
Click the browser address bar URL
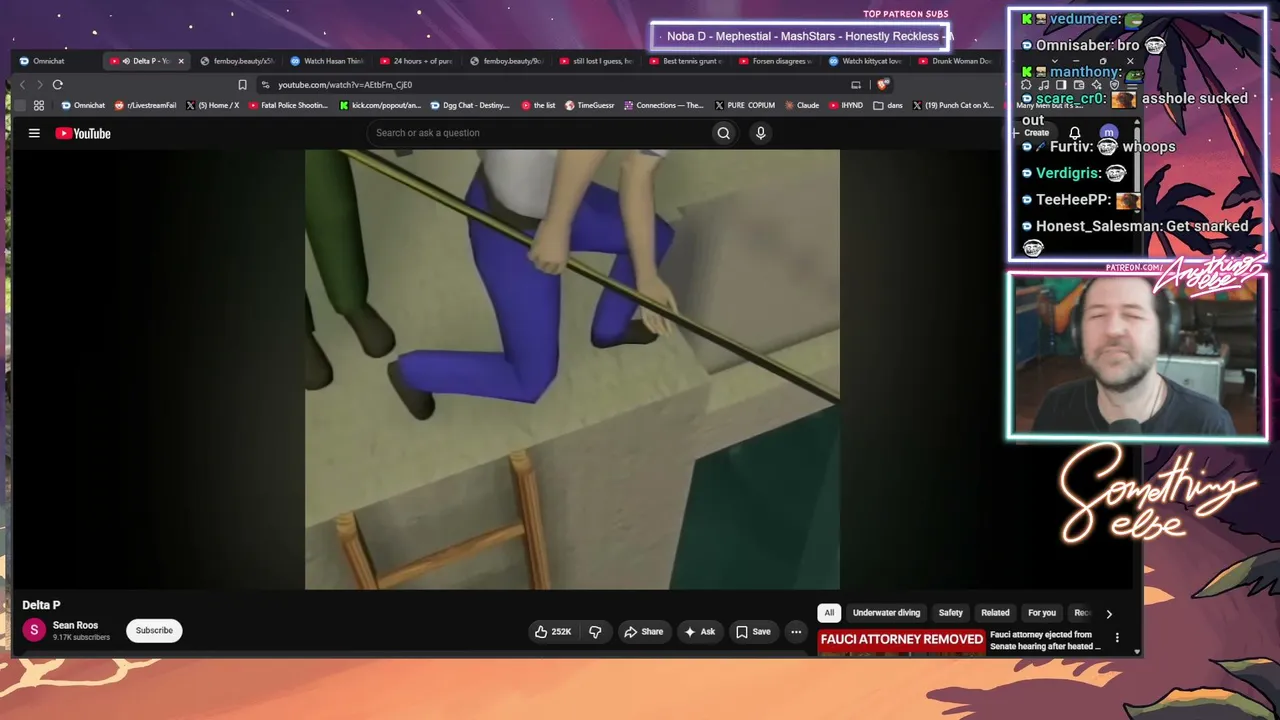pos(345,85)
